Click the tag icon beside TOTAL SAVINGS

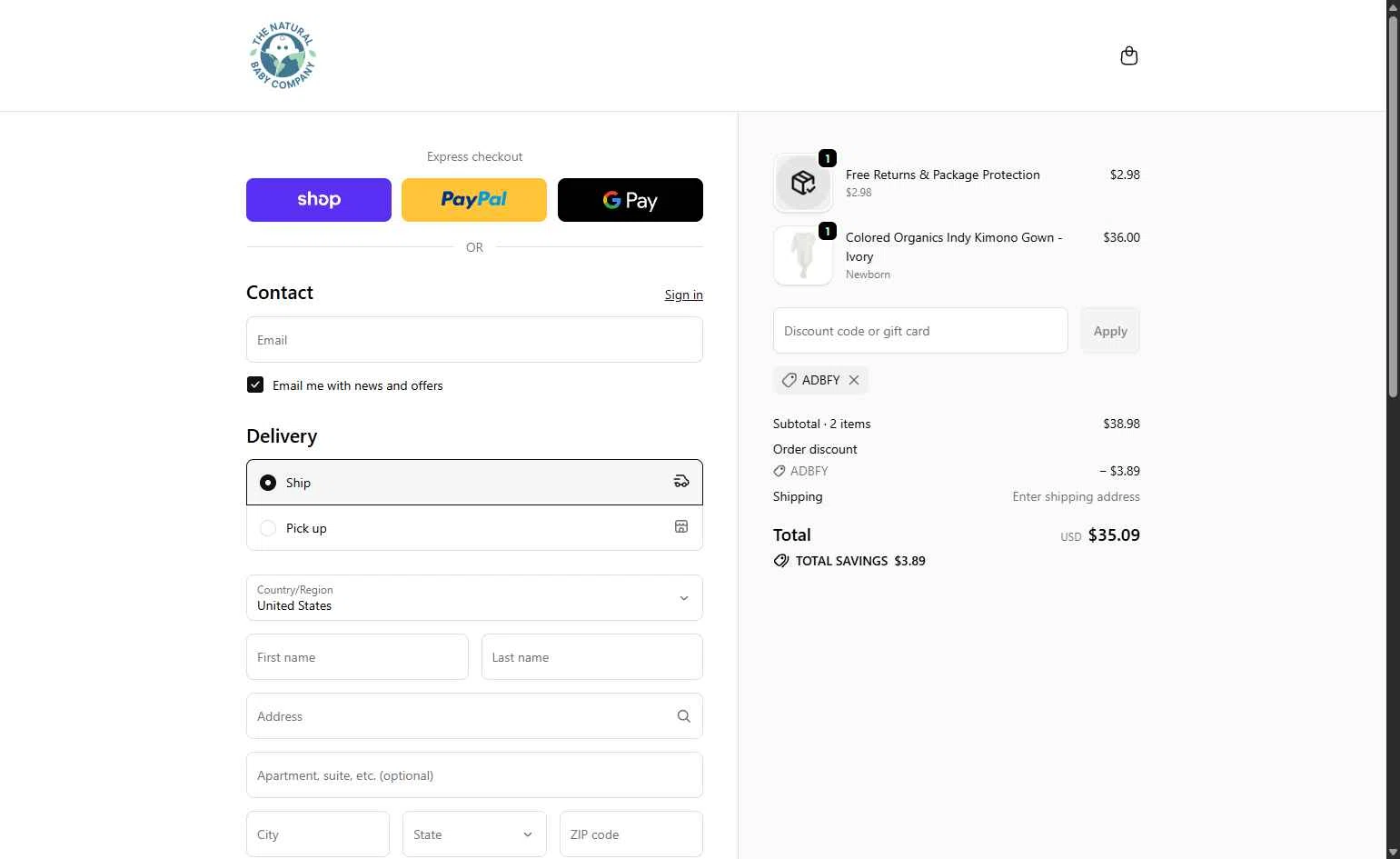tap(781, 561)
